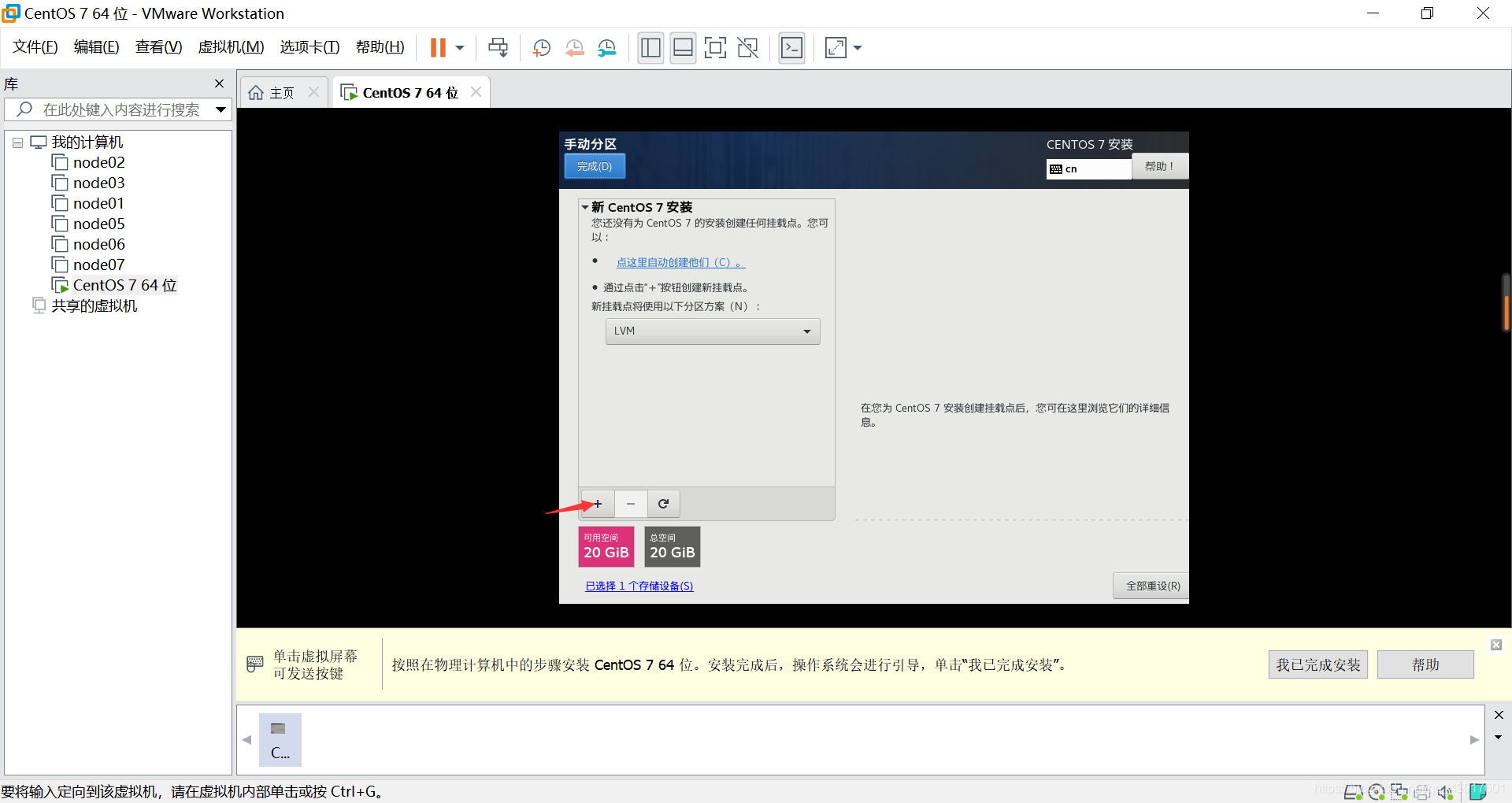The image size is (1512, 803).
Task: Open the stretch display dropdown arrow
Action: click(x=858, y=48)
